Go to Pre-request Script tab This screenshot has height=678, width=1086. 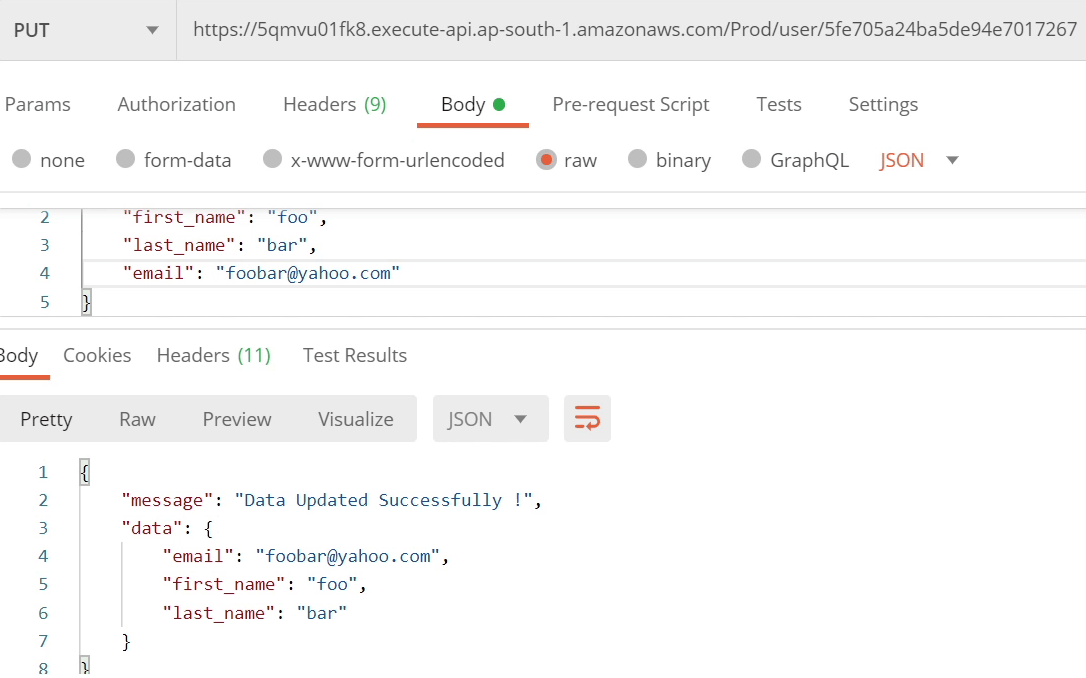[x=630, y=104]
